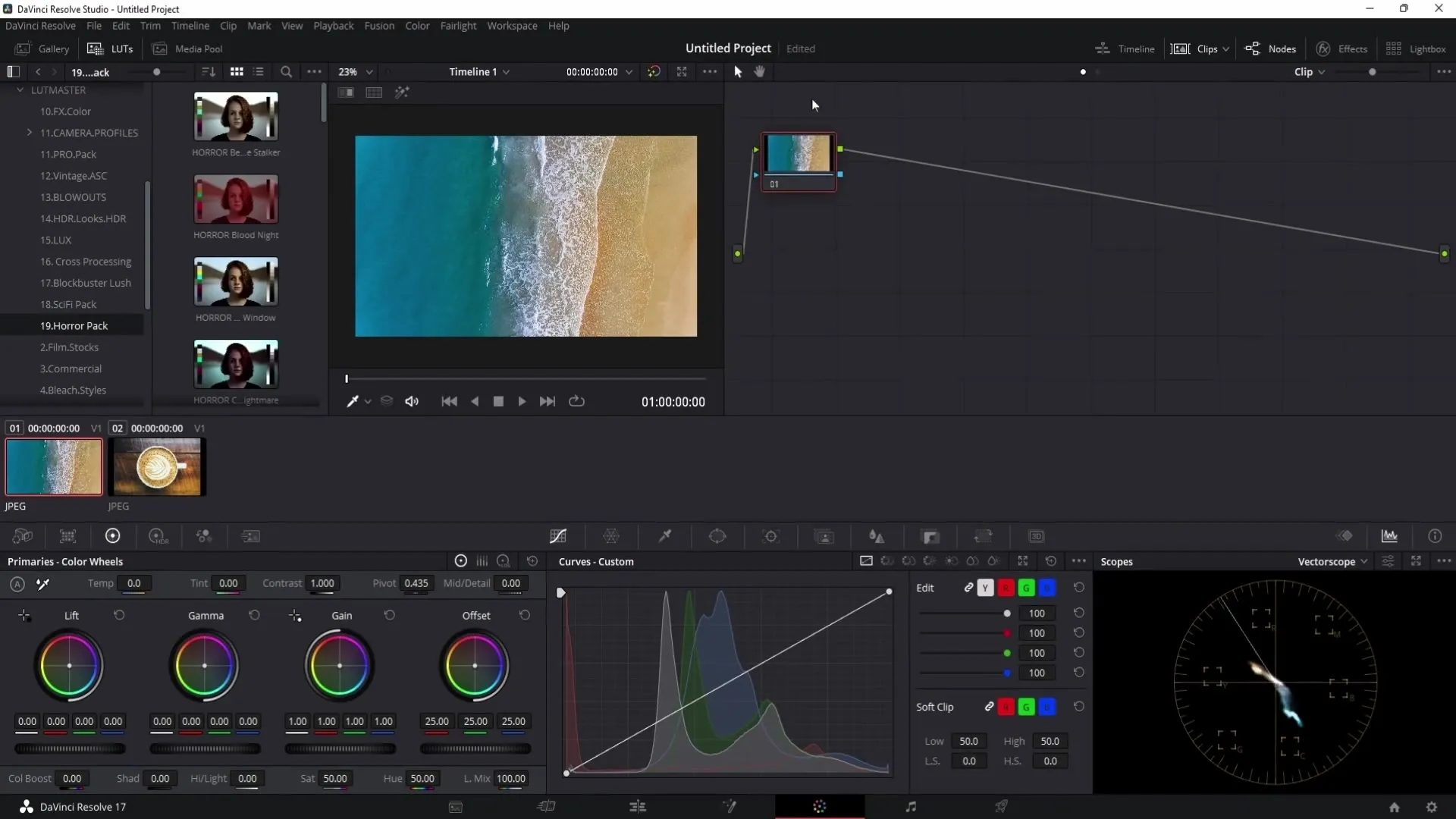
Task: Toggle the Y channel in Edit panel
Action: [x=986, y=587]
